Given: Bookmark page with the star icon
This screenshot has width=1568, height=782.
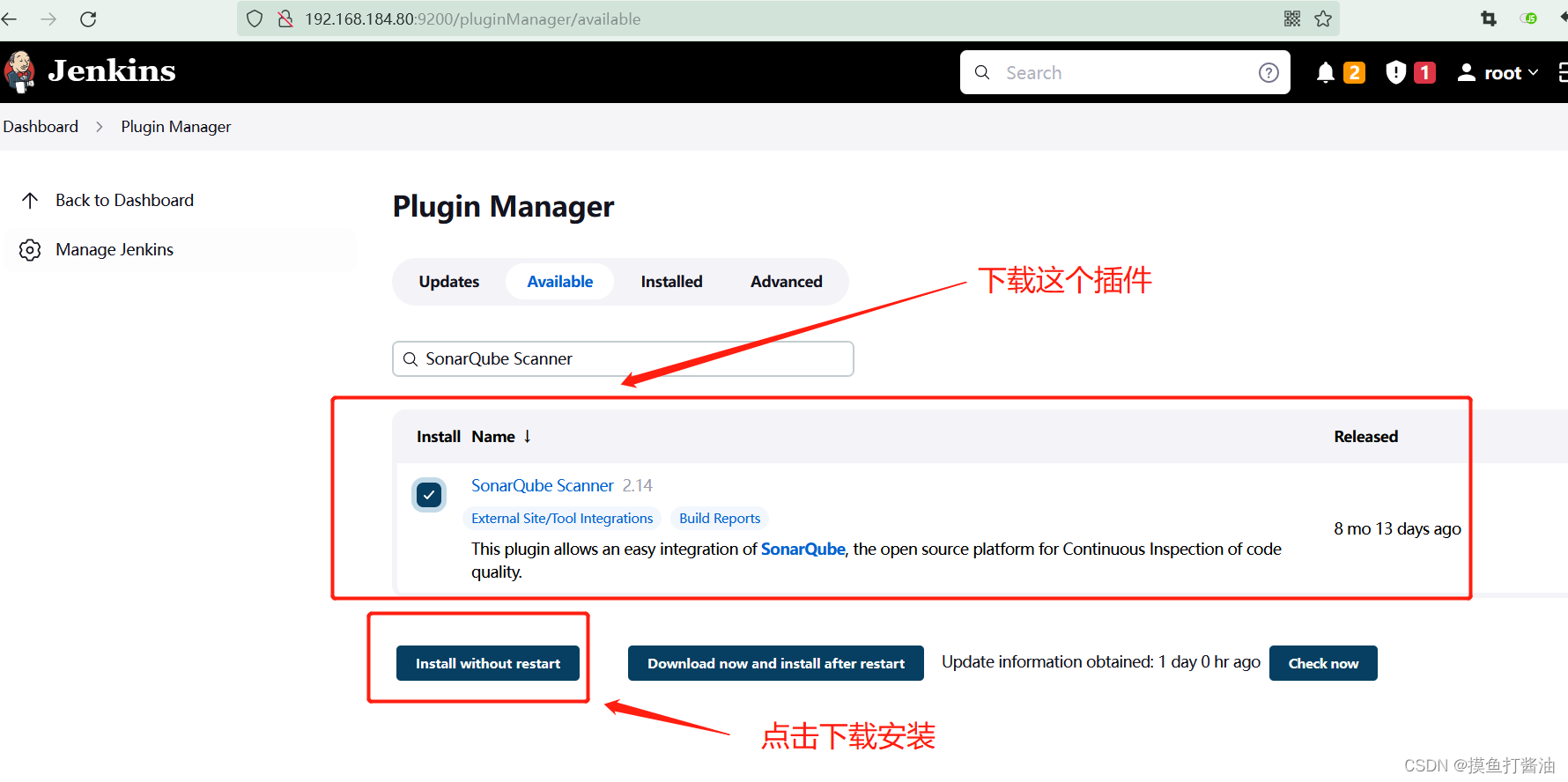Looking at the screenshot, I should pyautogui.click(x=1323, y=18).
